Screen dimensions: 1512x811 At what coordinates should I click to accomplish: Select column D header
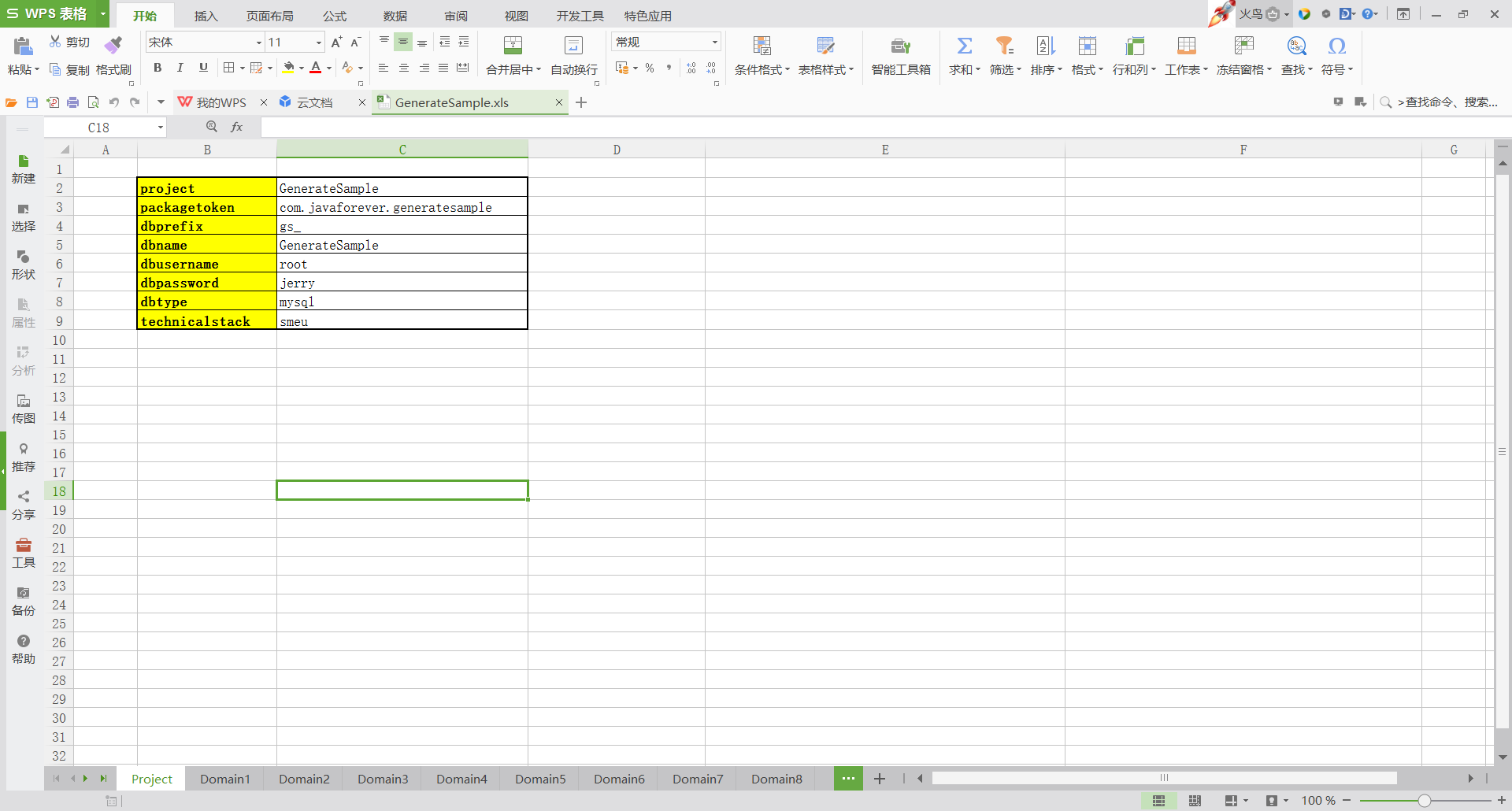point(617,150)
